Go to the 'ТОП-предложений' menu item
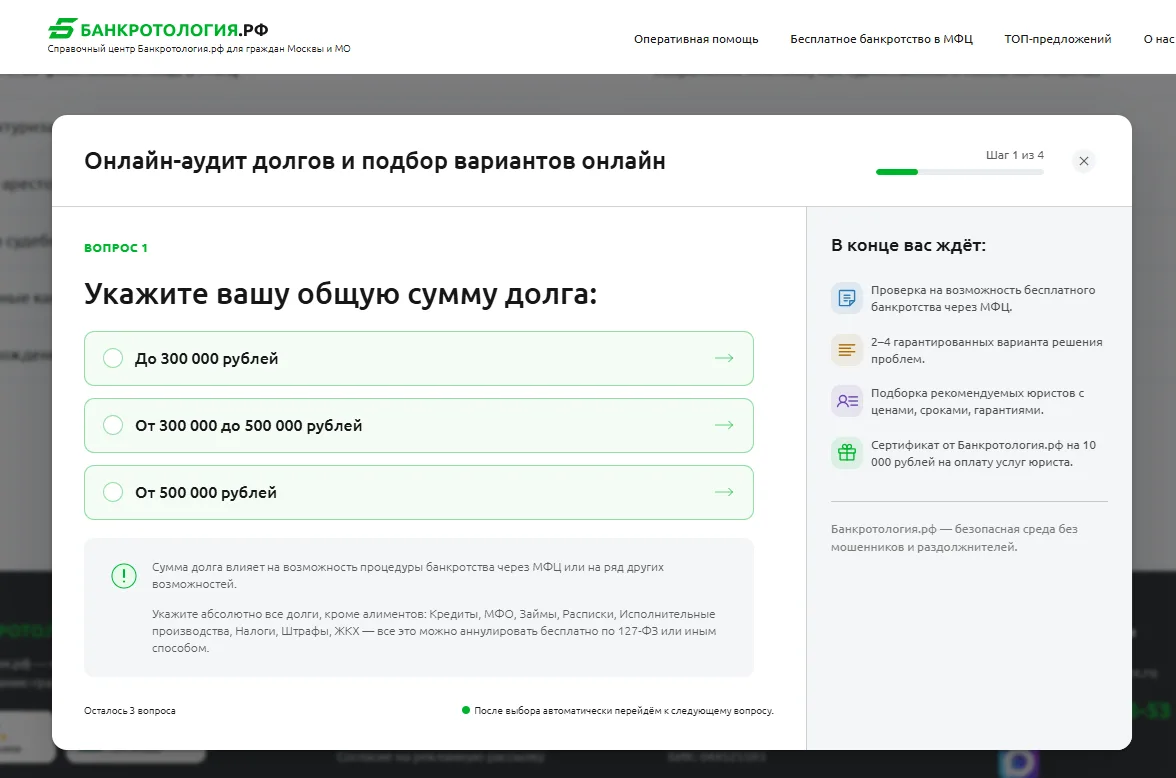 coord(1058,39)
